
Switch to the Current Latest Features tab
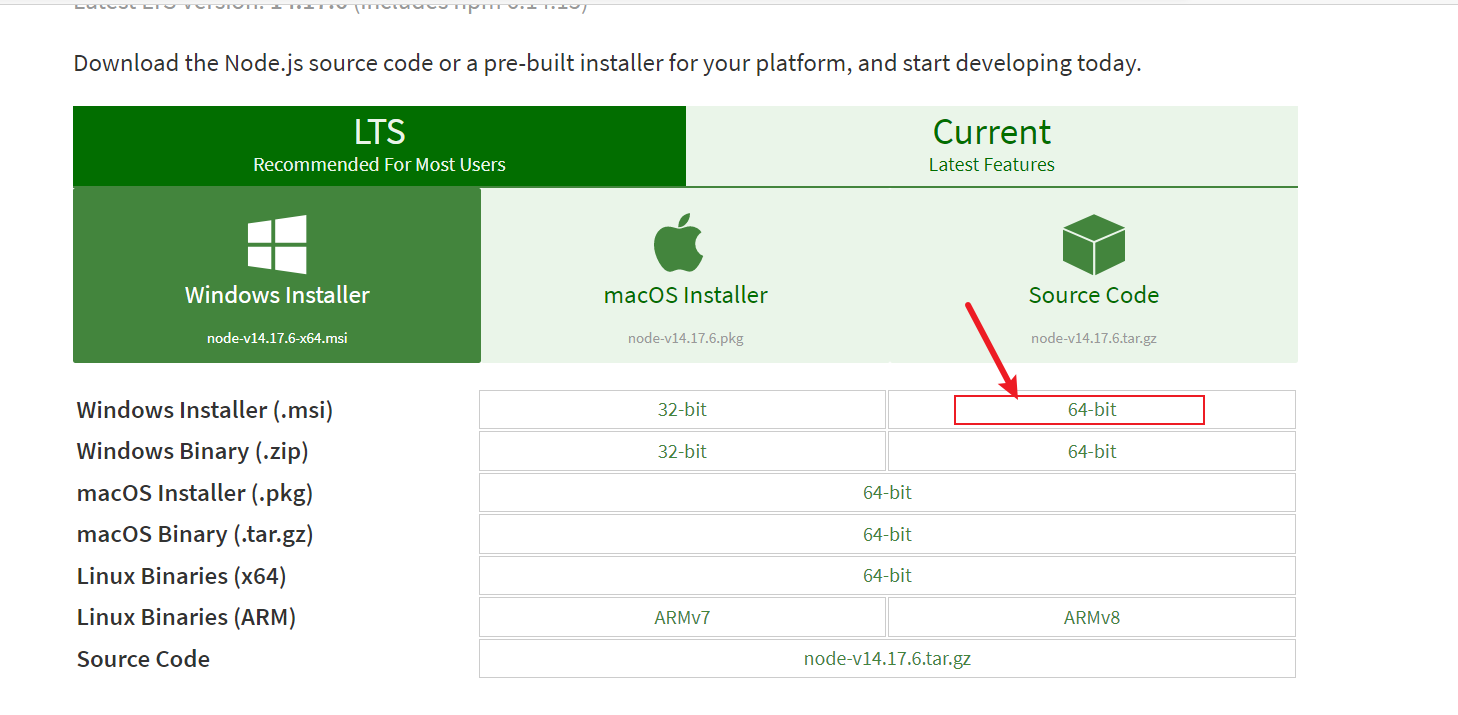point(992,146)
